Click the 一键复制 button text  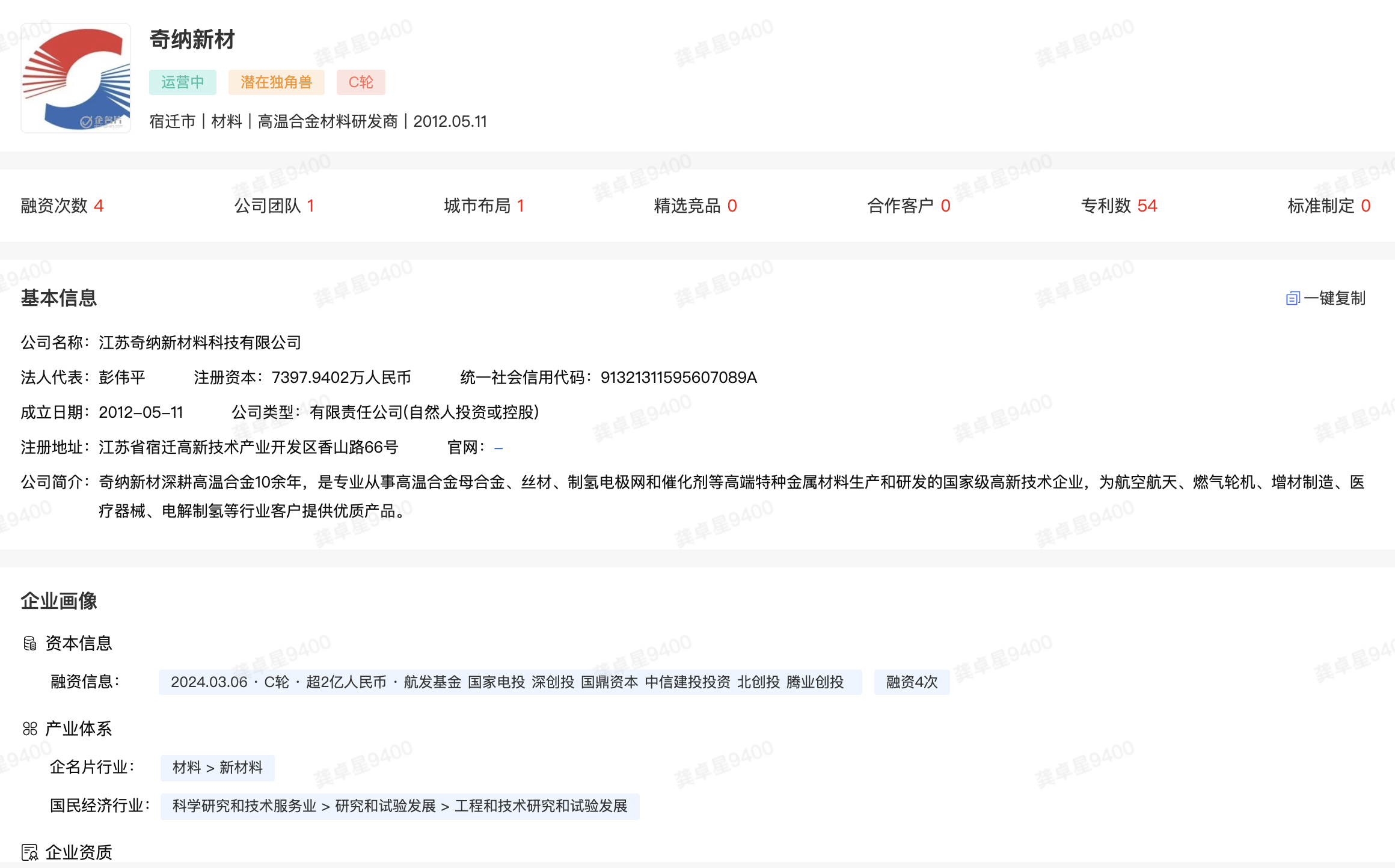pos(1334,298)
